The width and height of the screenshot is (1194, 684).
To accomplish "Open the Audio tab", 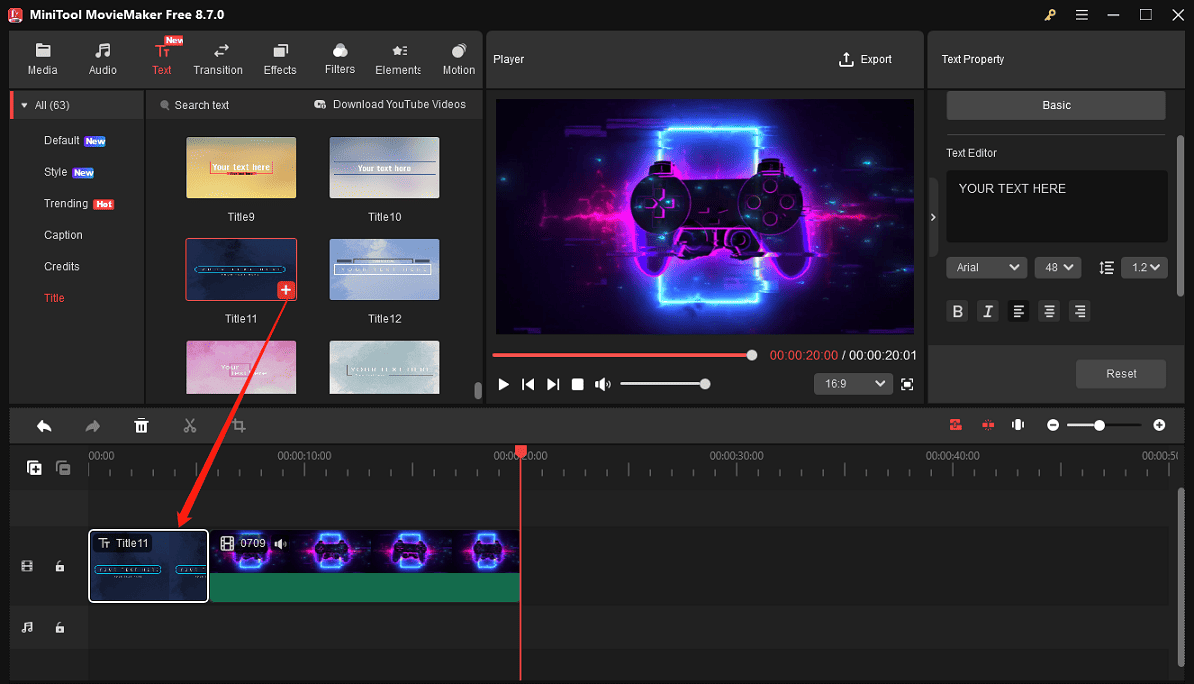I will 103,59.
